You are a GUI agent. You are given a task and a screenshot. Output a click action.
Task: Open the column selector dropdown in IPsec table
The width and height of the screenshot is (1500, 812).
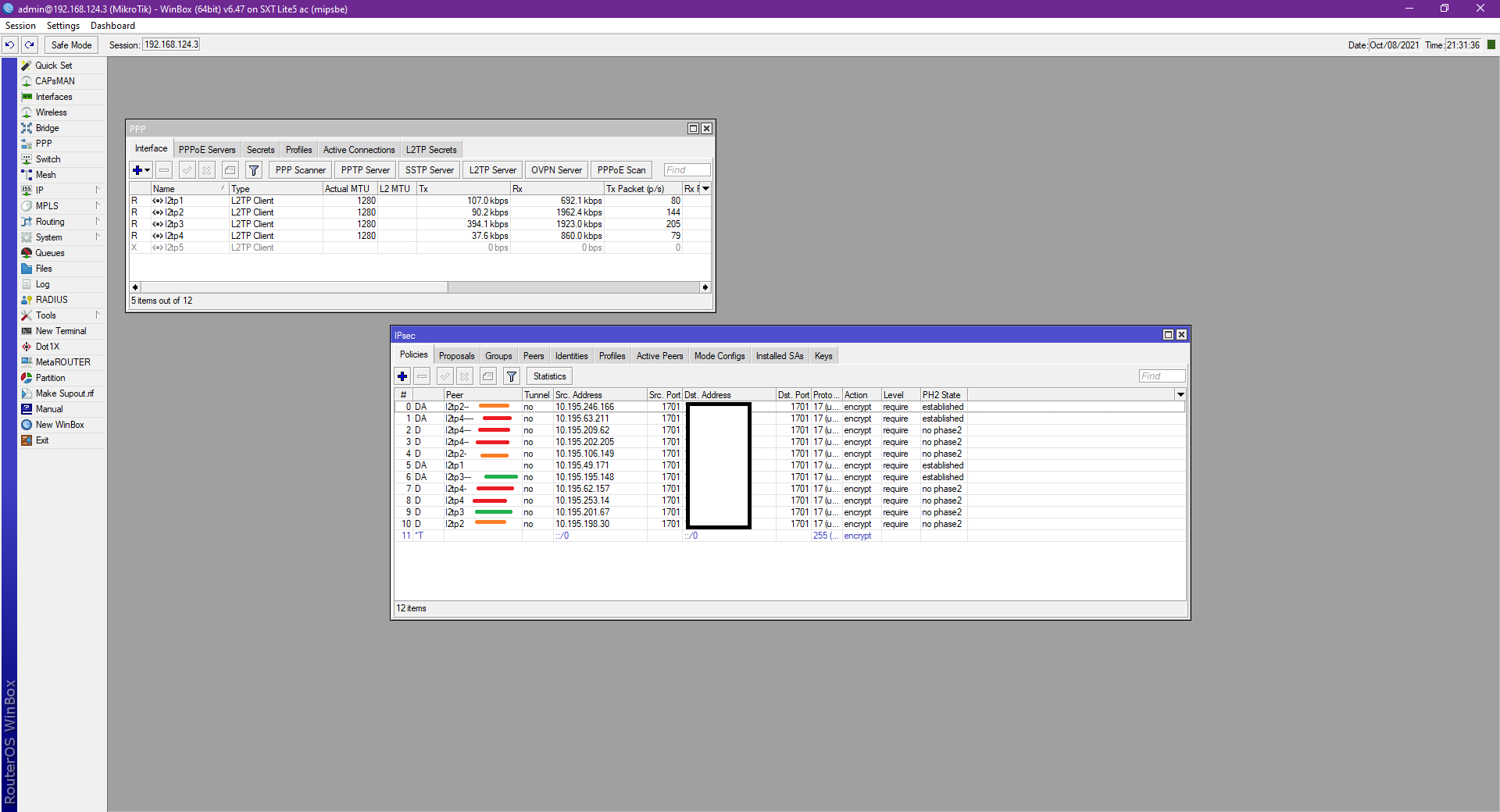click(1180, 394)
